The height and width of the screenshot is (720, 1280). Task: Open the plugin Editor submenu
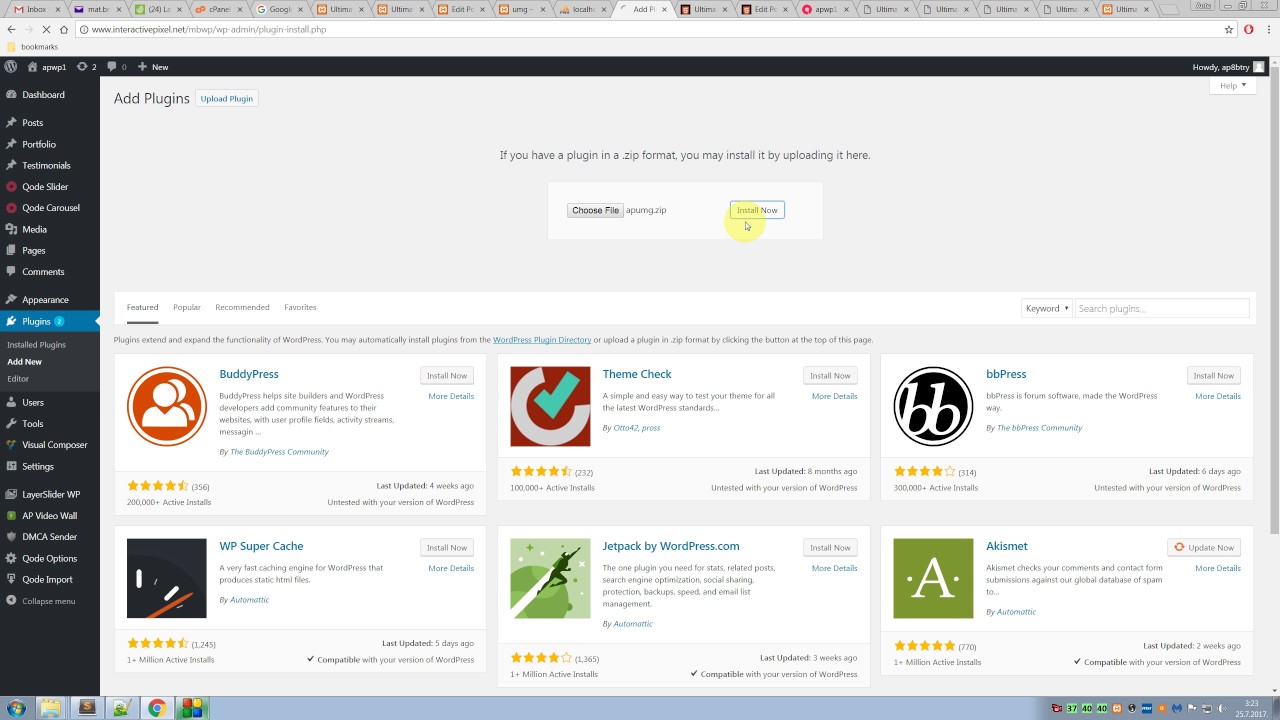point(18,379)
